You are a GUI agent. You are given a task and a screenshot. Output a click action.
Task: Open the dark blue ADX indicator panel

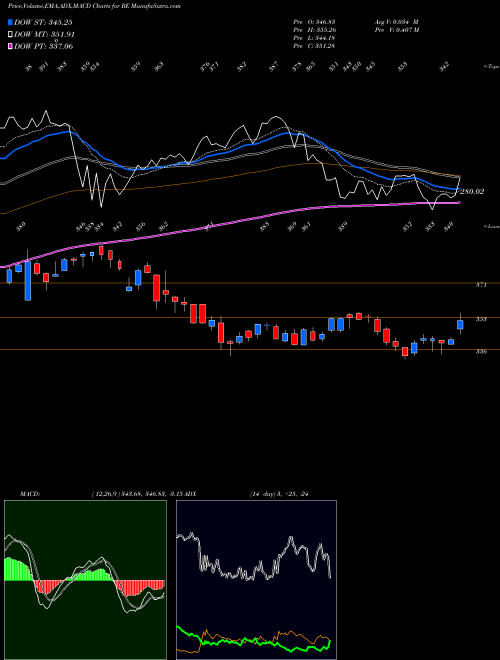click(x=256, y=580)
